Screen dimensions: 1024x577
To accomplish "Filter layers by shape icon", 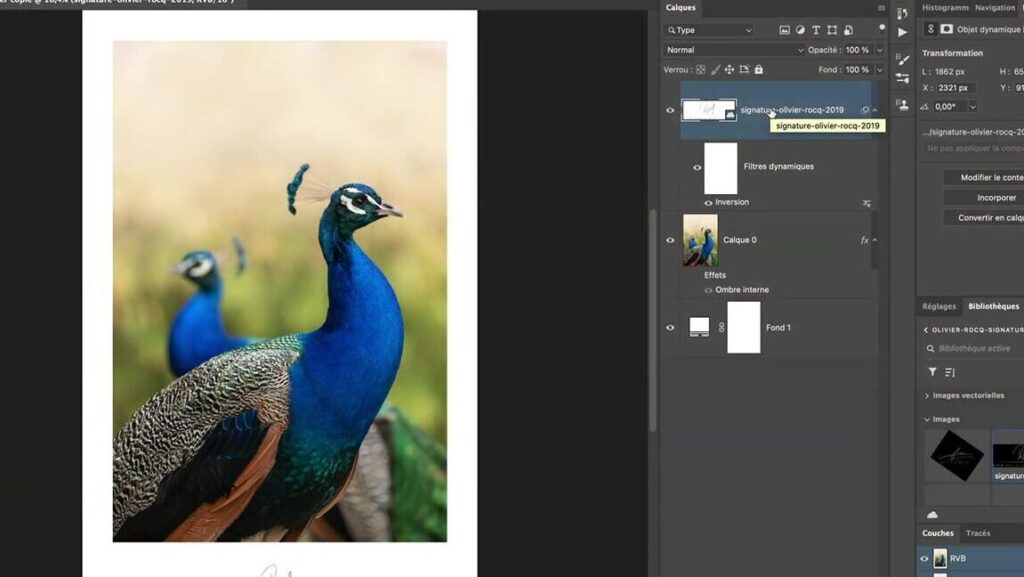I will pyautogui.click(x=832, y=30).
